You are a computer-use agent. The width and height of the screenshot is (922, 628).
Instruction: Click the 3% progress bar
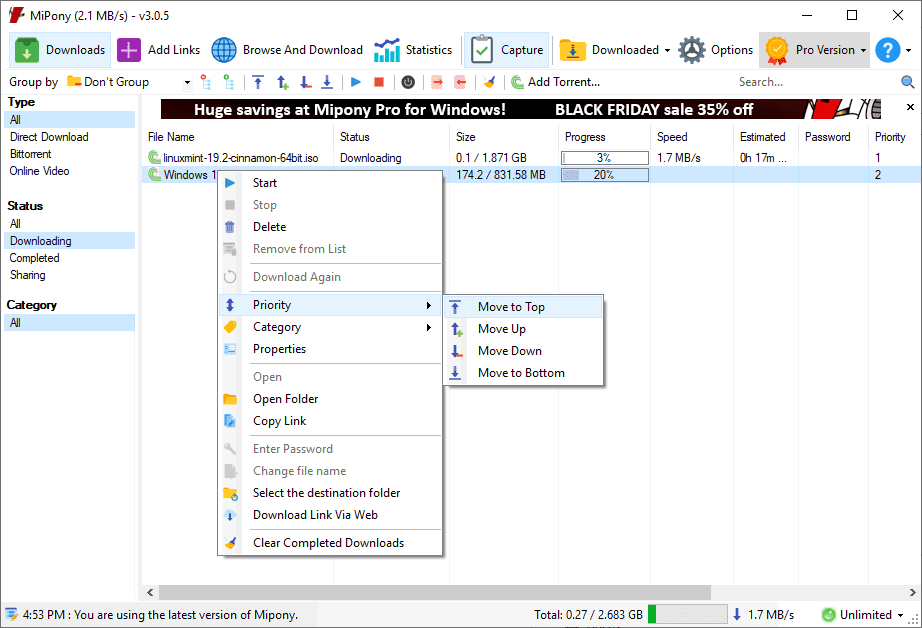604,158
